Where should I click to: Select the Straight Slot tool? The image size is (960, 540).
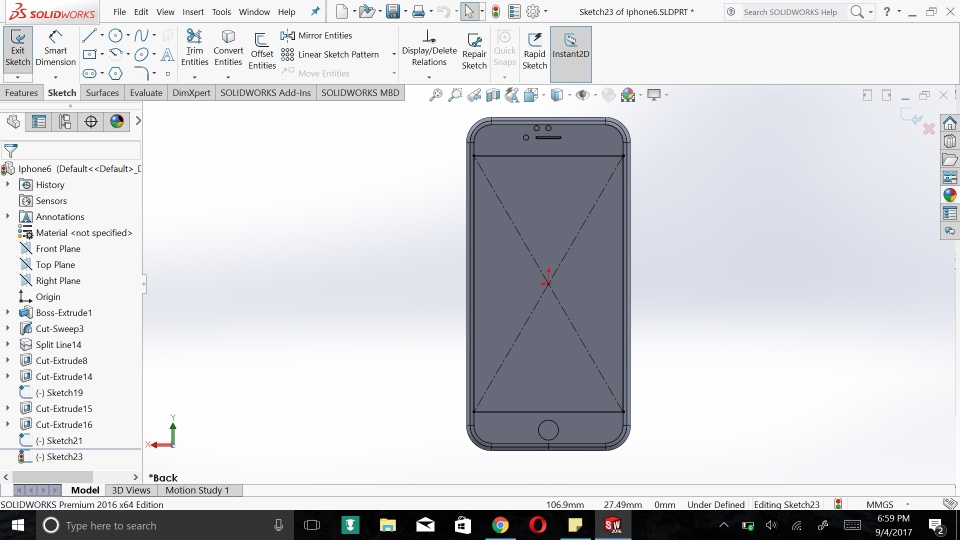(89, 73)
